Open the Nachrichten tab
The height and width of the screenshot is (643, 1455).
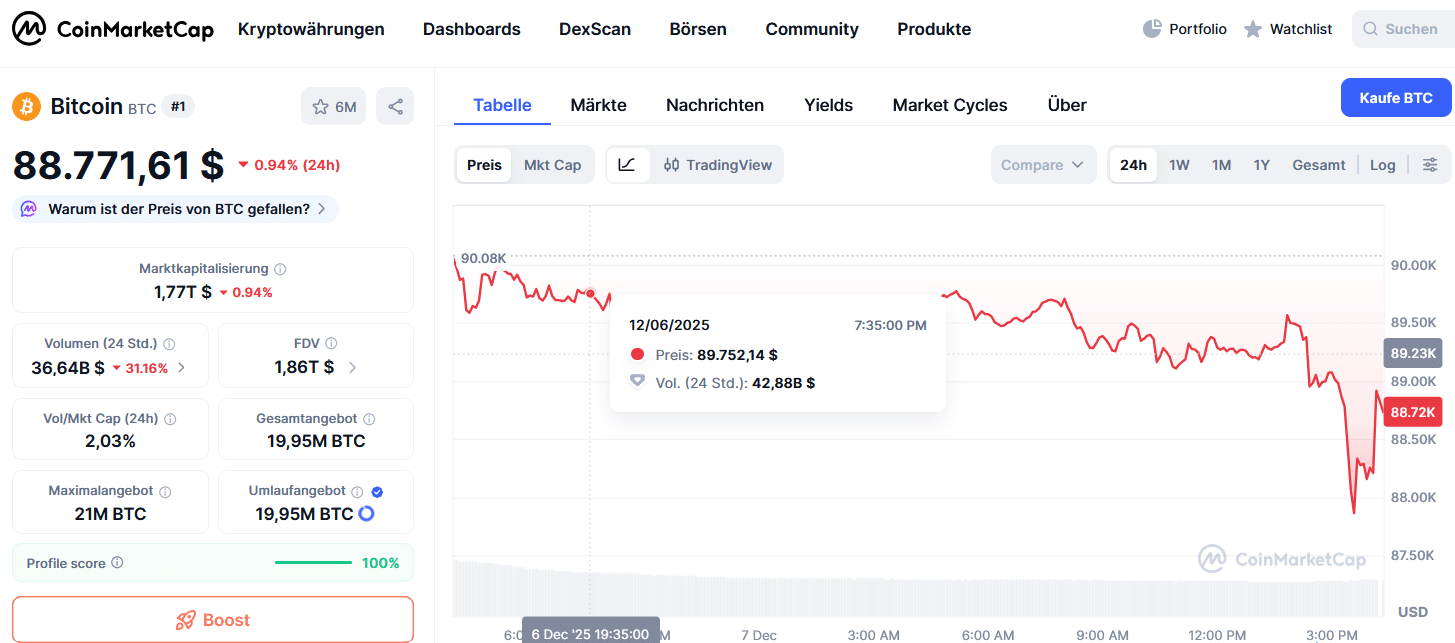[x=714, y=104]
